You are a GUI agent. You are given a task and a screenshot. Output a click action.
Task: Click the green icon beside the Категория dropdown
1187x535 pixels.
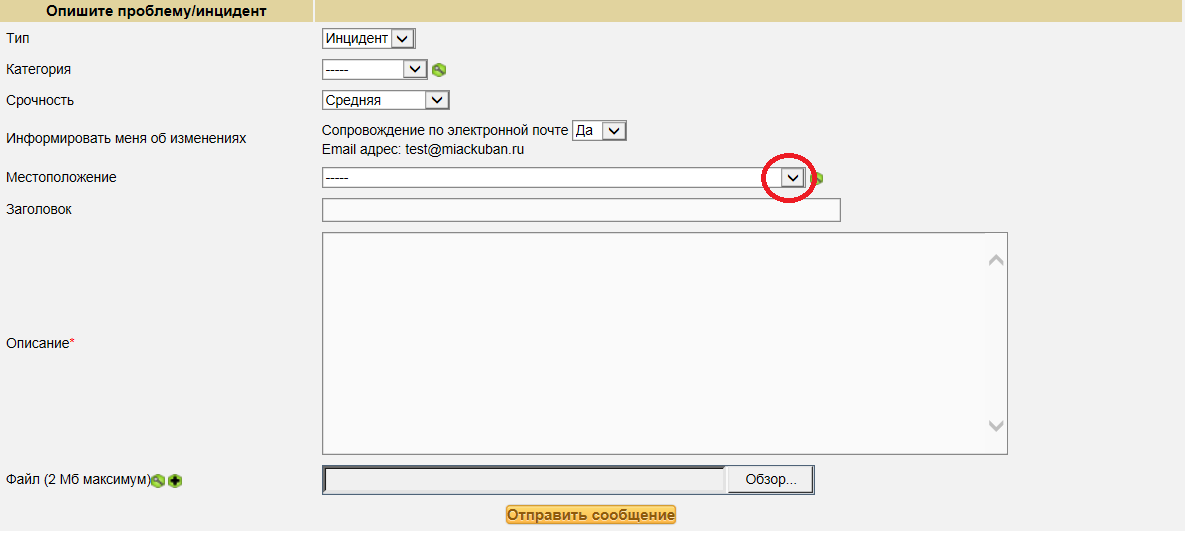(x=438, y=70)
